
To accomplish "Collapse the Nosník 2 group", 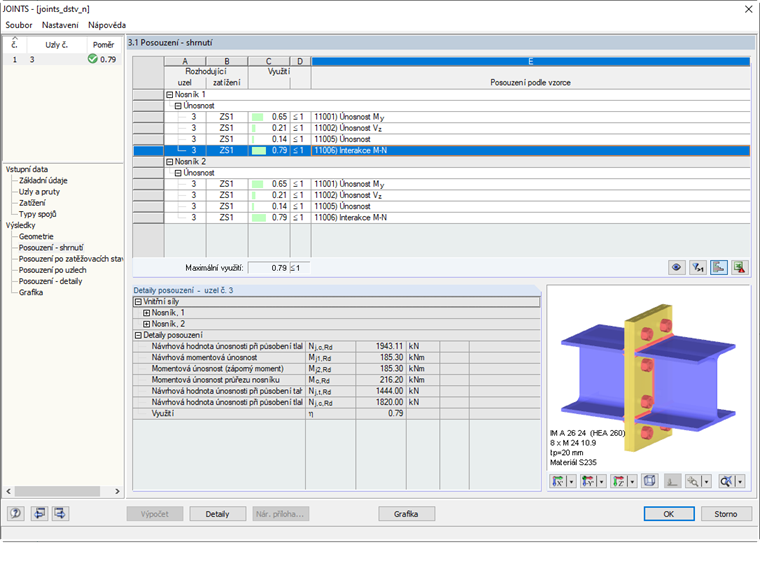I will click(x=170, y=161).
